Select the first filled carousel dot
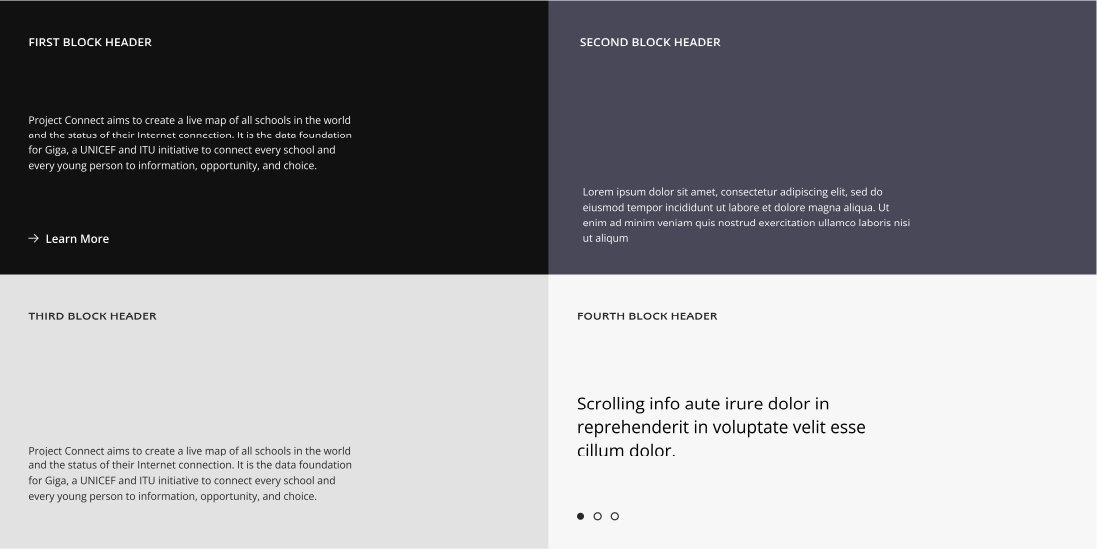The width and height of the screenshot is (1097, 549). 580,516
